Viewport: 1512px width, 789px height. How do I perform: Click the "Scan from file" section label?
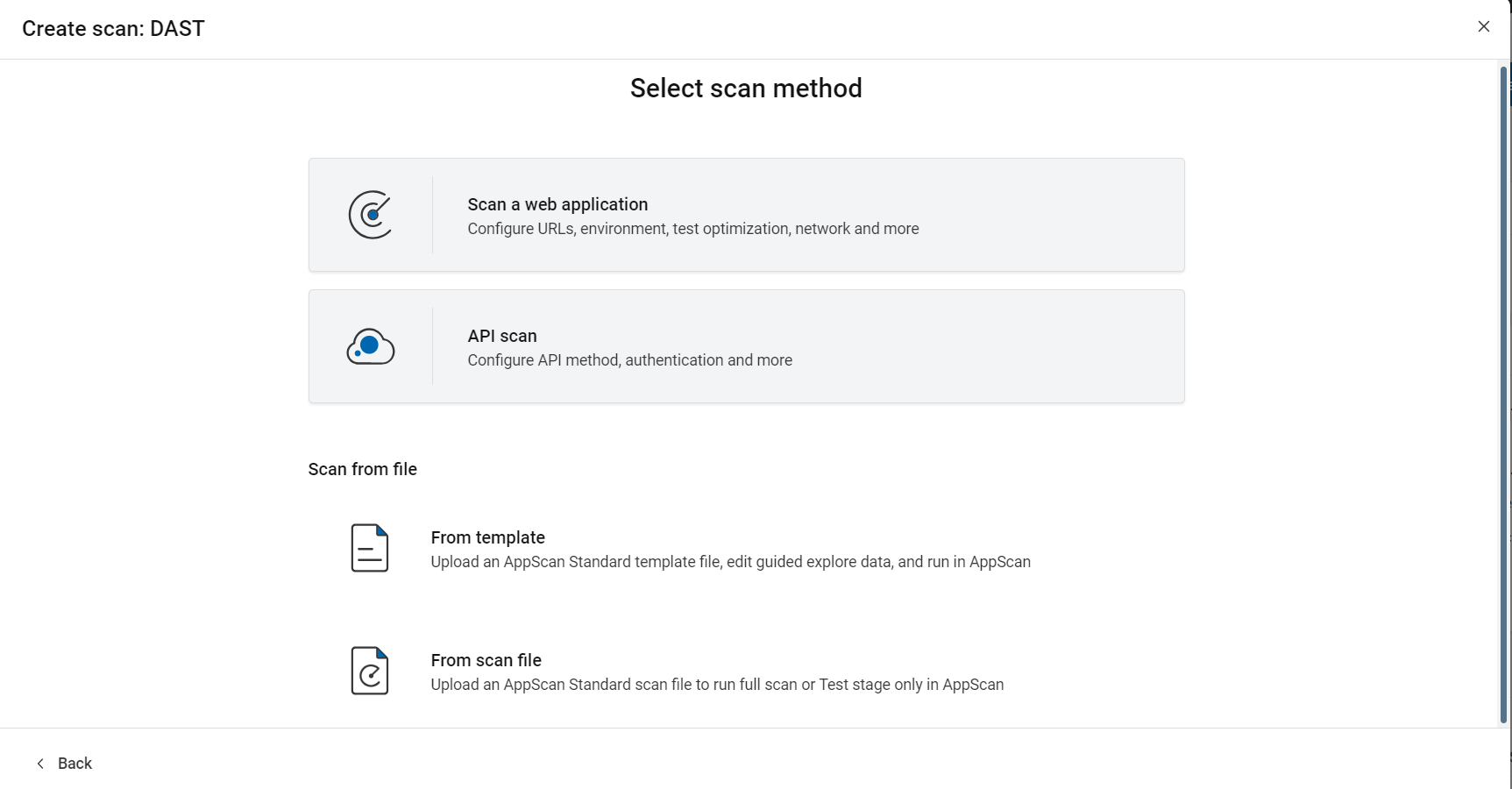(x=362, y=469)
